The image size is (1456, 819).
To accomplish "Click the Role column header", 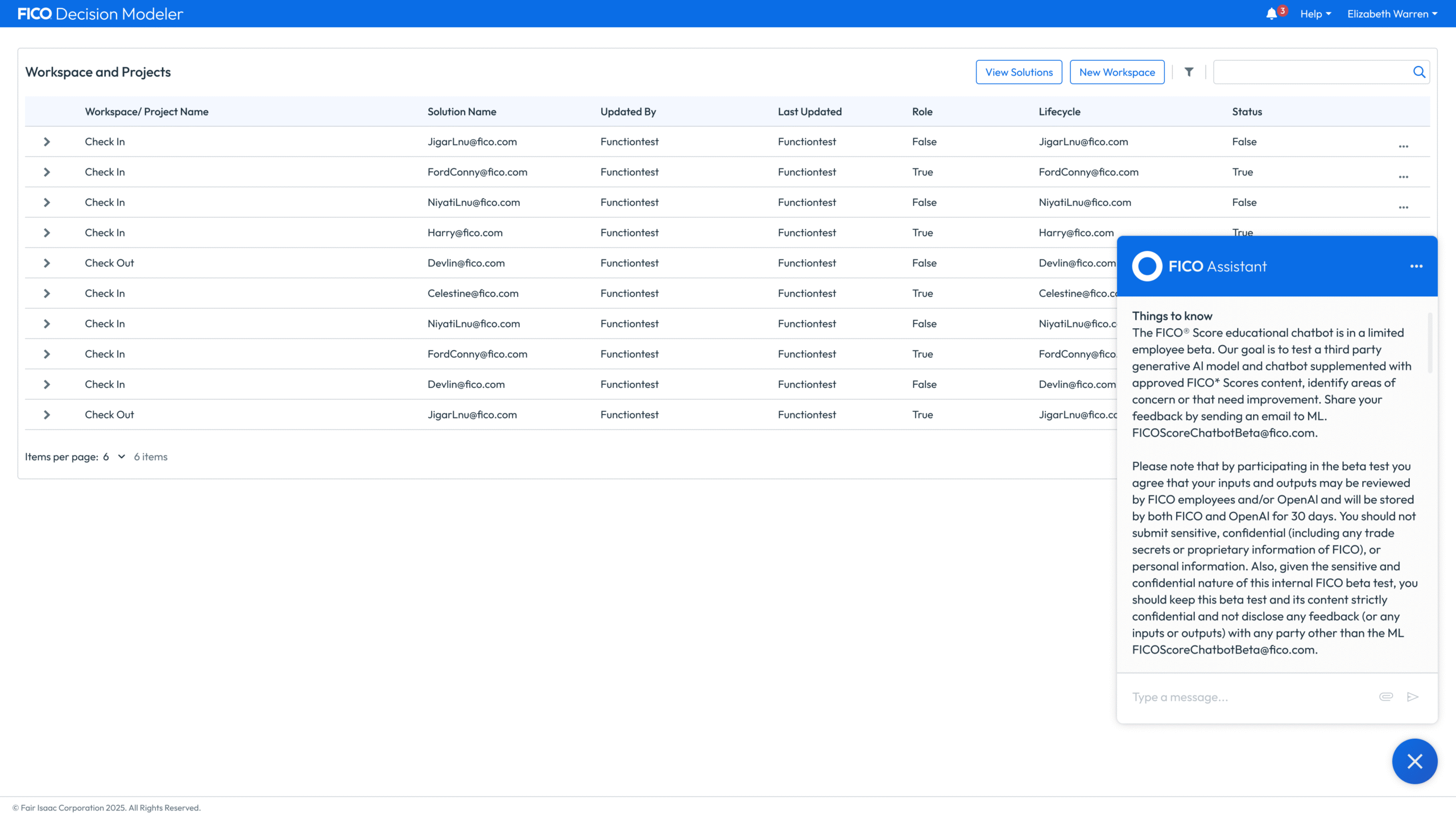I will point(922,111).
